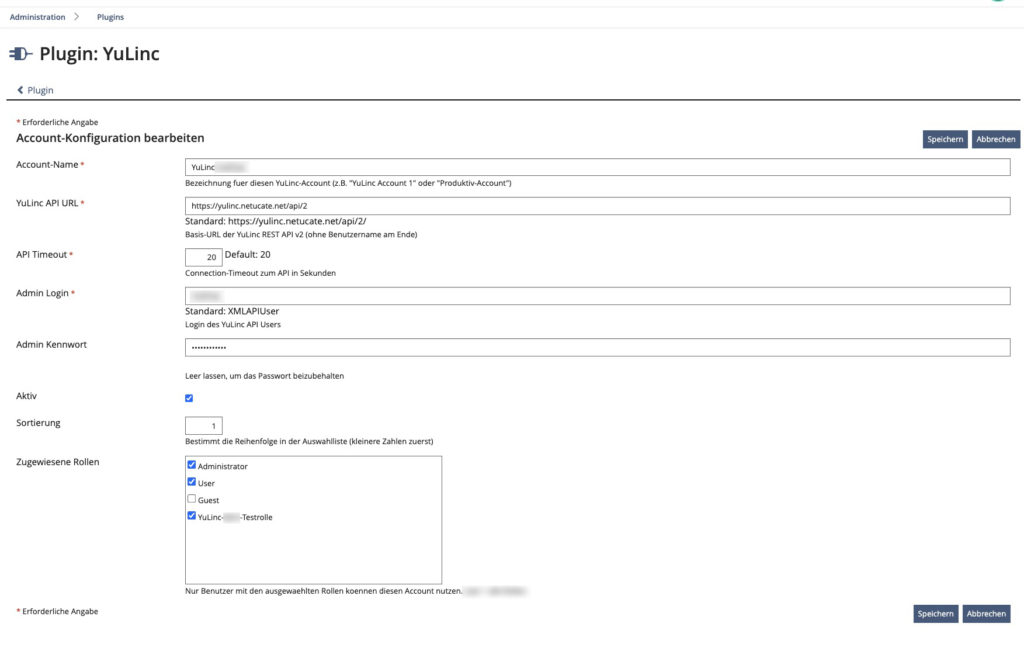
Task: Toggle the YuLinc Testrolle checkbox
Action: tap(192, 516)
